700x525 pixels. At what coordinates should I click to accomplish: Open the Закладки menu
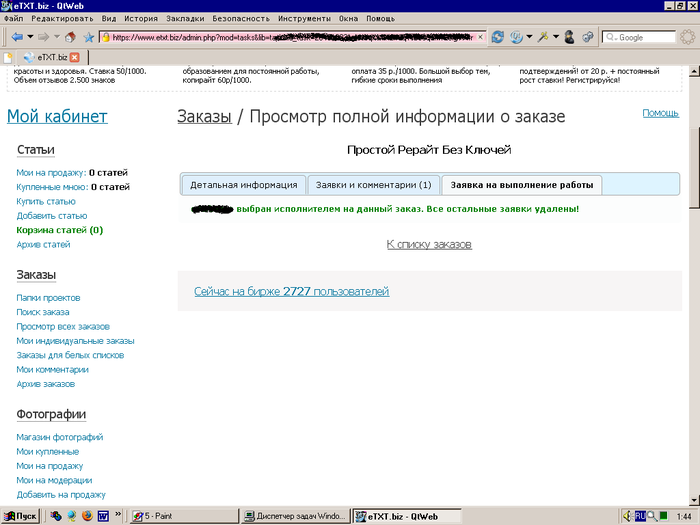(187, 19)
